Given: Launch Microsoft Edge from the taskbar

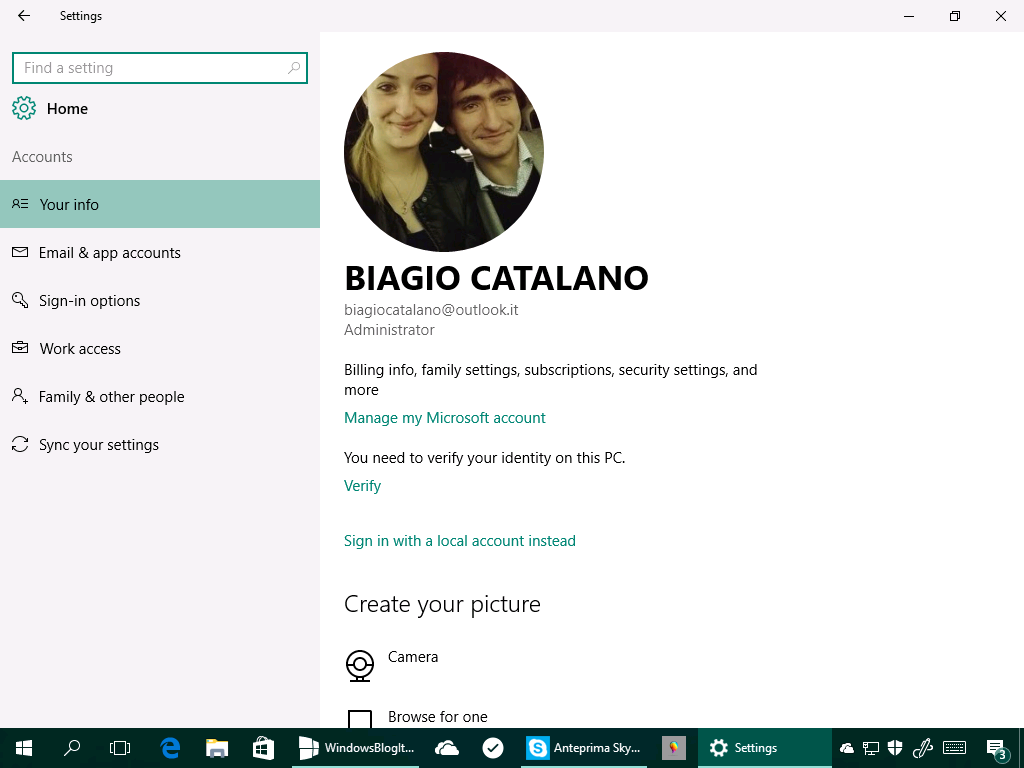Looking at the screenshot, I should pos(170,748).
